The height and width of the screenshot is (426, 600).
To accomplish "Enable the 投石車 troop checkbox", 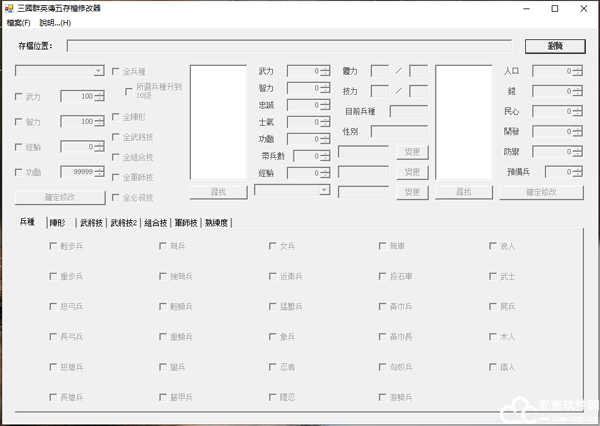I will click(383, 276).
